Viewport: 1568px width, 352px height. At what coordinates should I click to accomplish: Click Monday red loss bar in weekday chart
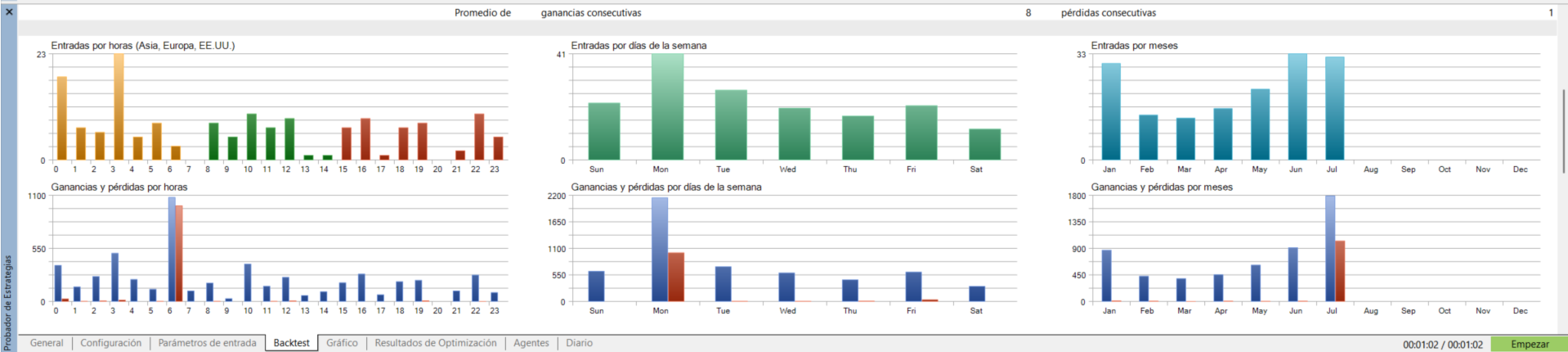pos(676,277)
